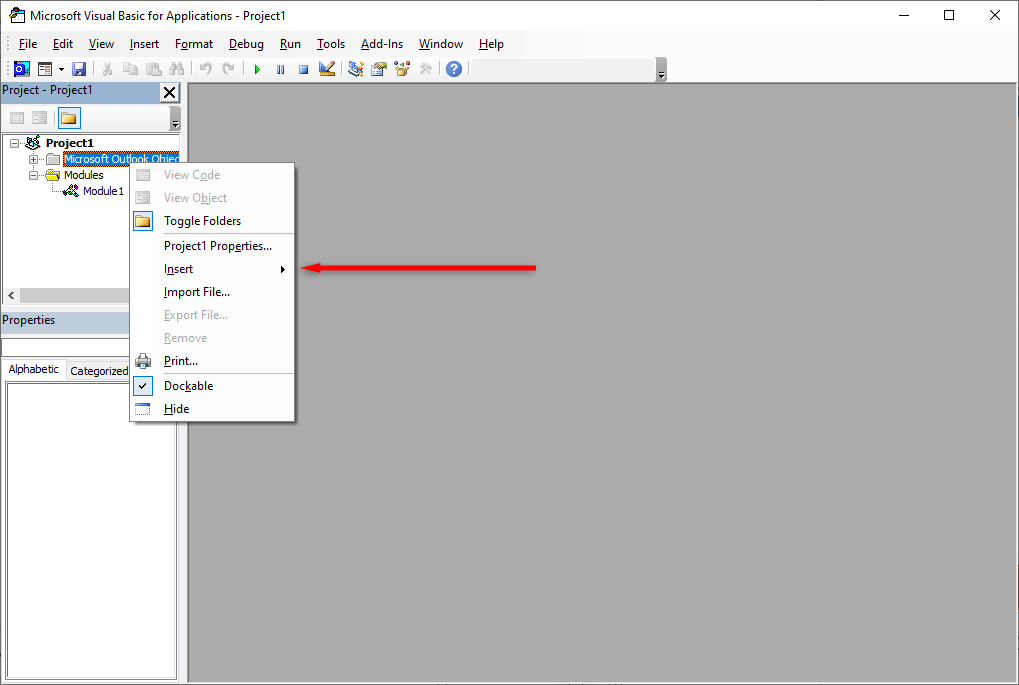
Task: Open the Window menu
Action: click(441, 44)
